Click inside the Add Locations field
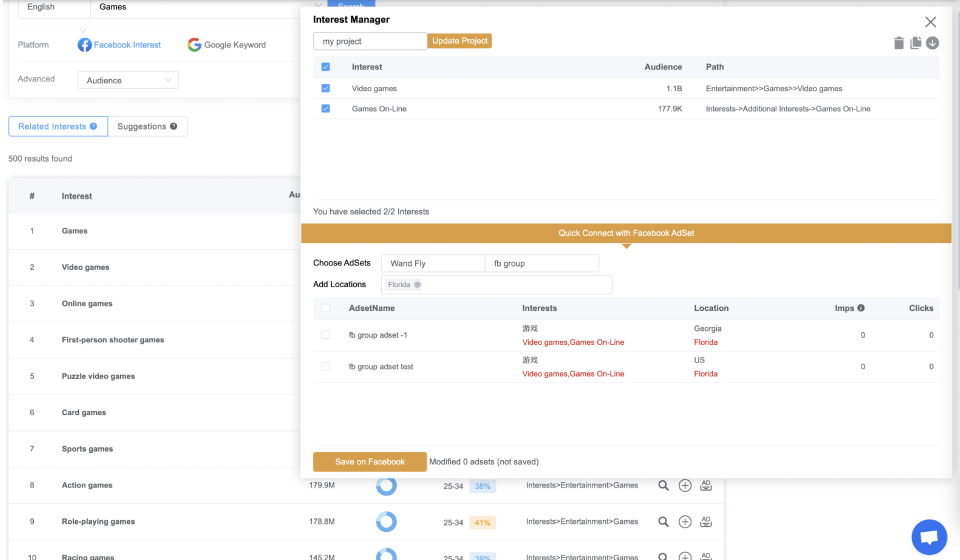 pos(497,285)
